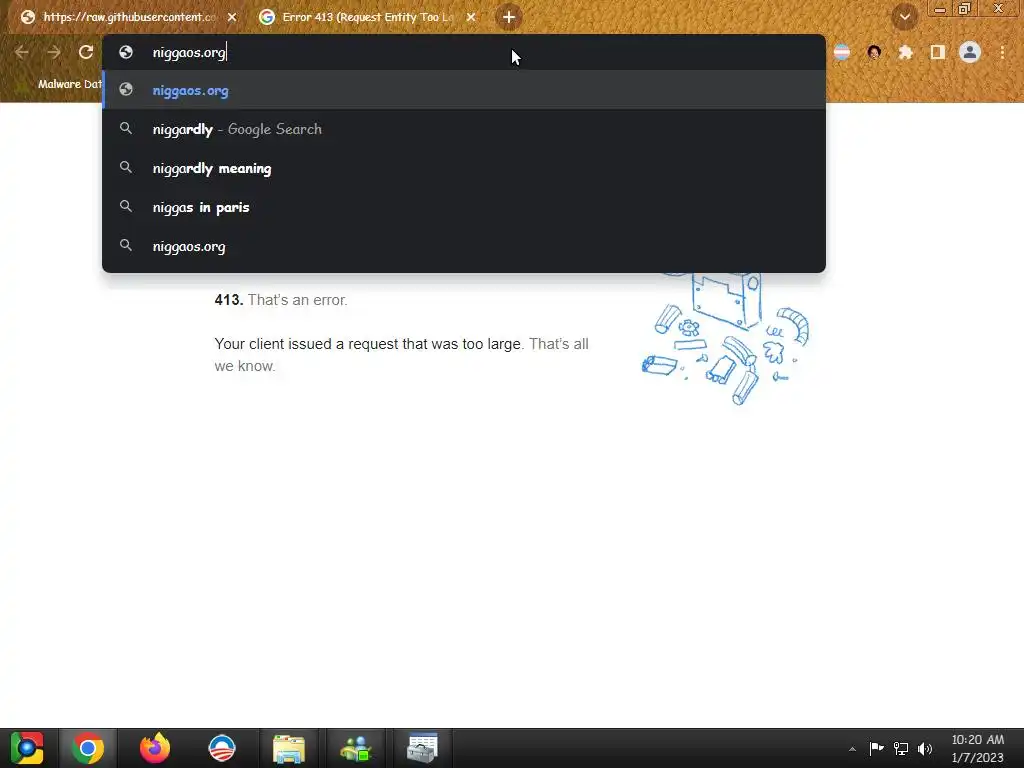Switch to the Error 413 tab
This screenshot has height=768, width=1024.
tap(366, 17)
